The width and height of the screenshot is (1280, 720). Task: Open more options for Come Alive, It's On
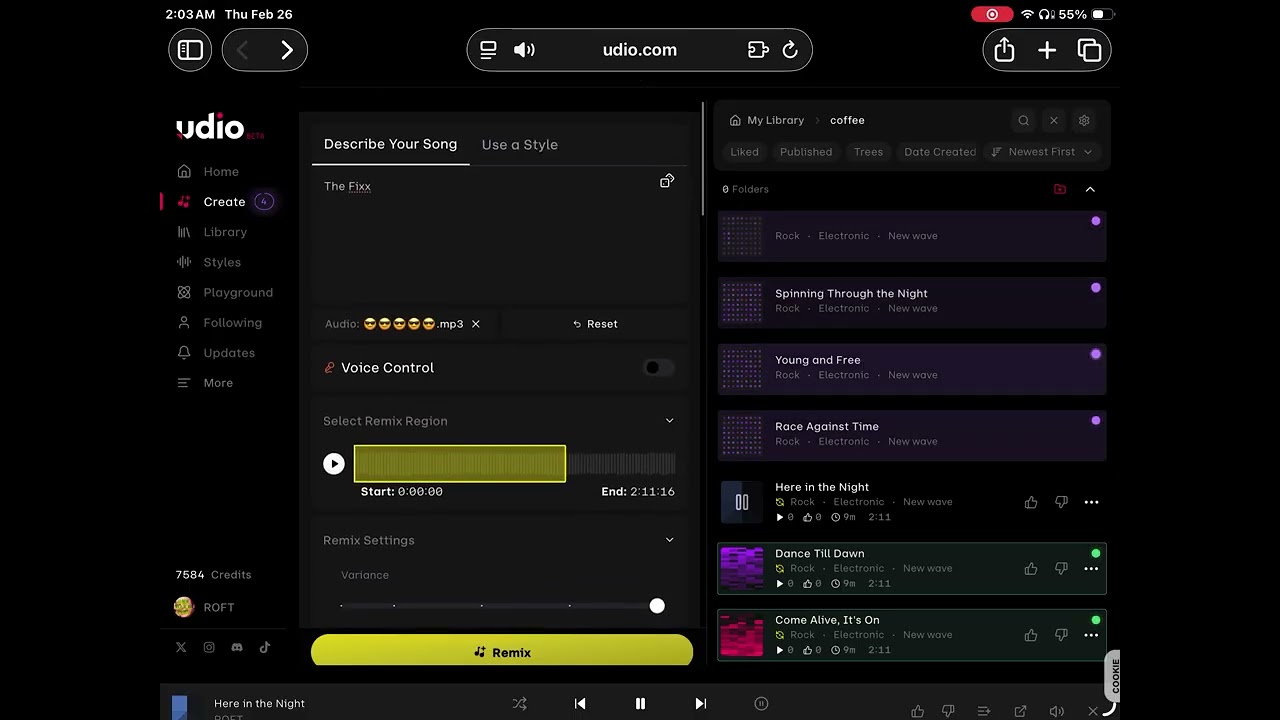coord(1091,635)
